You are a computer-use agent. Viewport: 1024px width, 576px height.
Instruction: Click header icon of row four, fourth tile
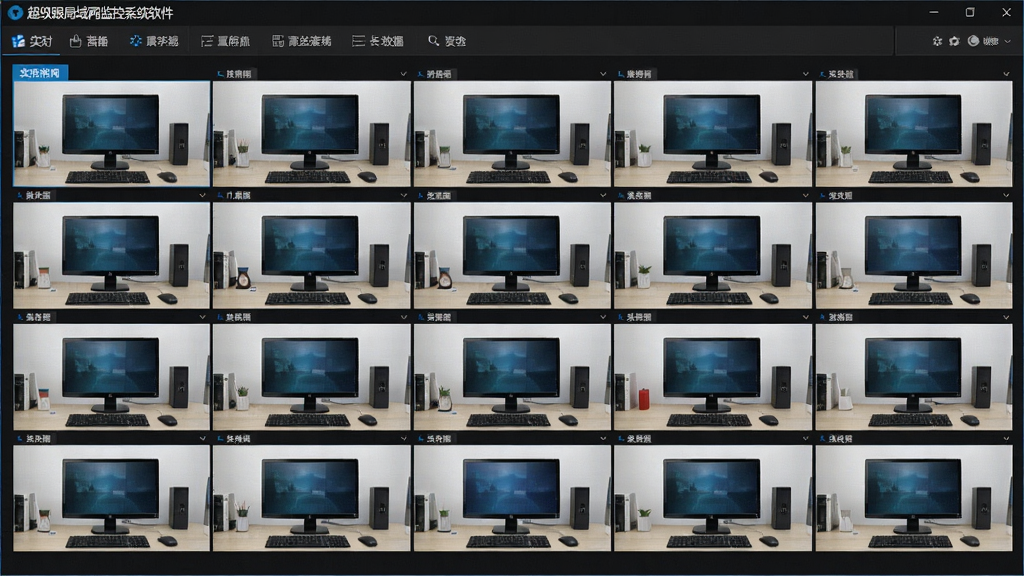[x=621, y=438]
